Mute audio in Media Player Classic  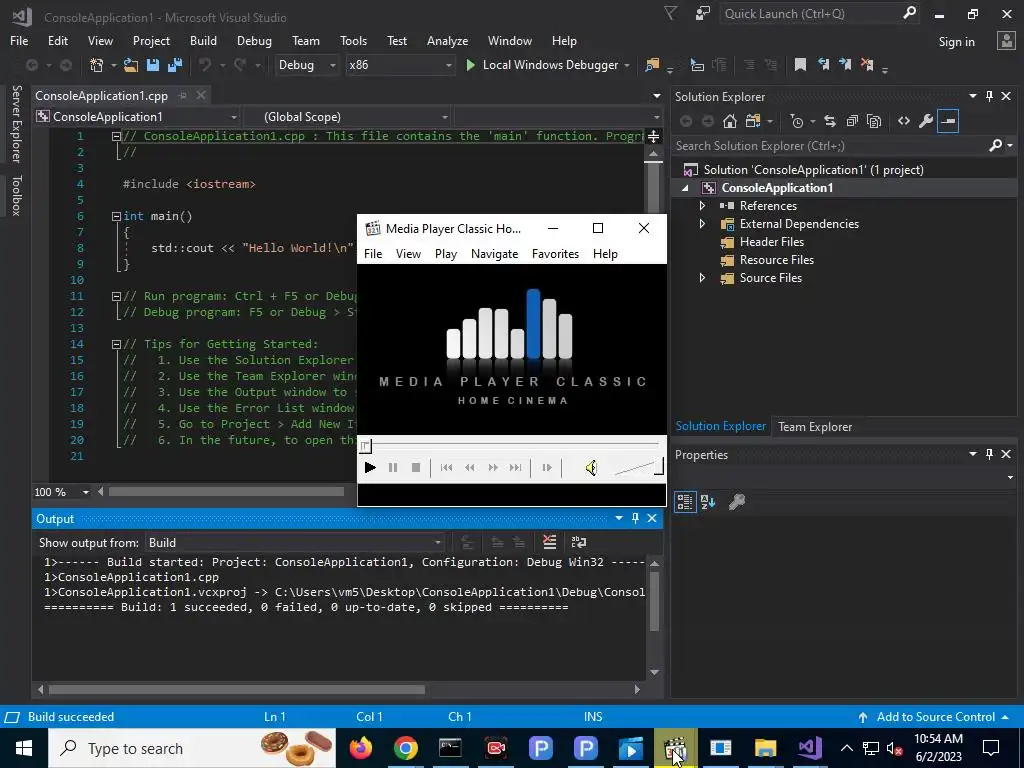(x=591, y=468)
